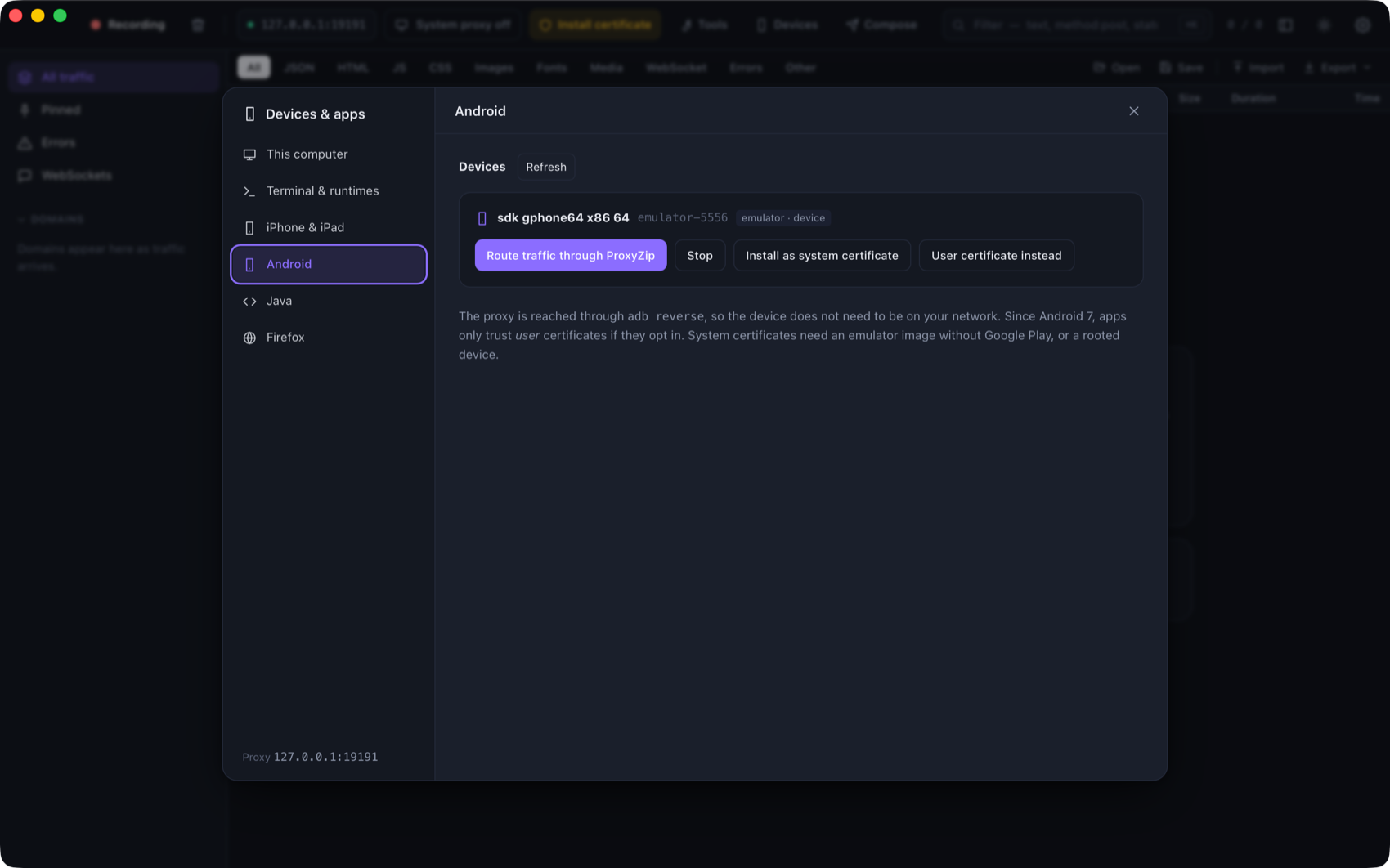The image size is (1390, 868).
Task: Toggle Recording in the main toolbar
Action: [x=128, y=25]
